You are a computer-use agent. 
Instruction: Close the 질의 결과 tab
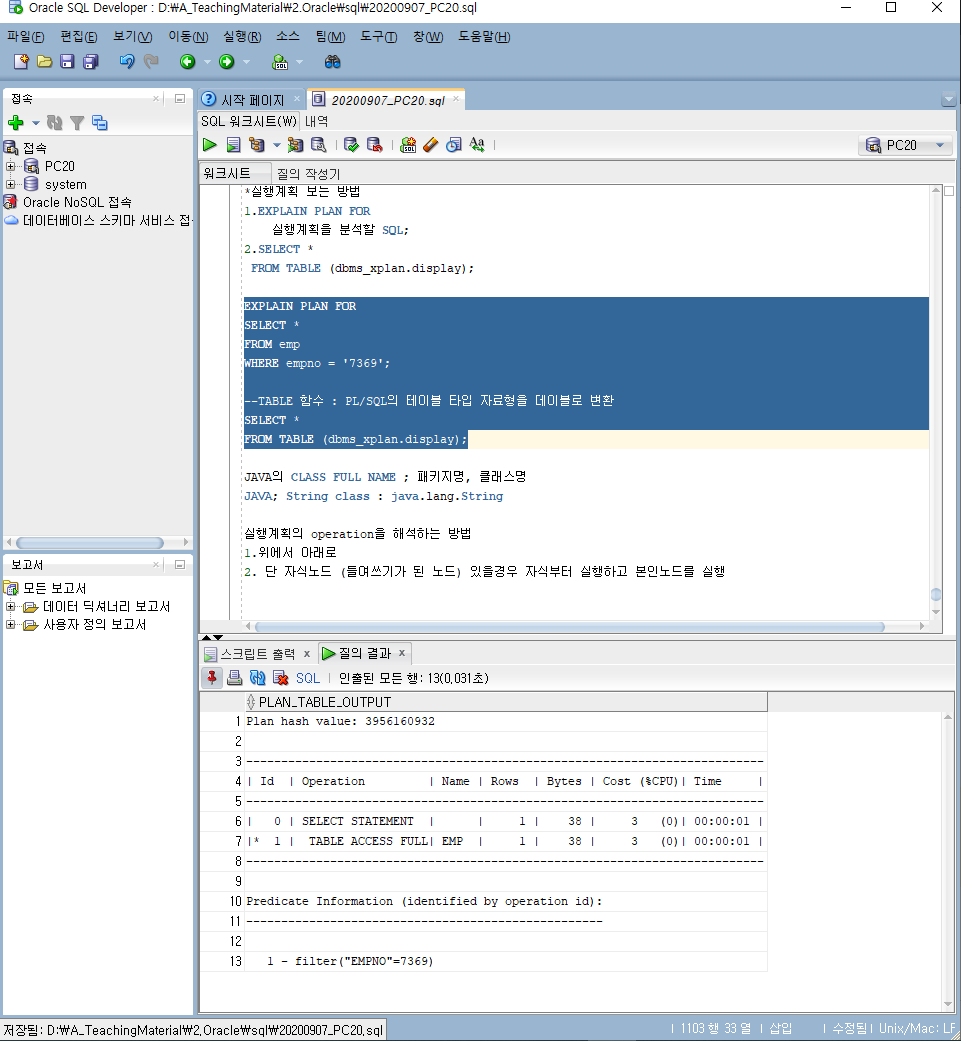(x=402, y=653)
